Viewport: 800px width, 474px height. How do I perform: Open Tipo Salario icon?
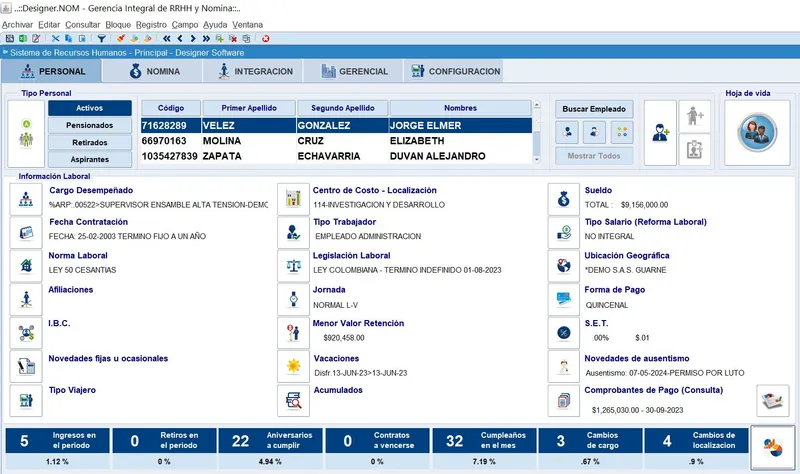564,233
